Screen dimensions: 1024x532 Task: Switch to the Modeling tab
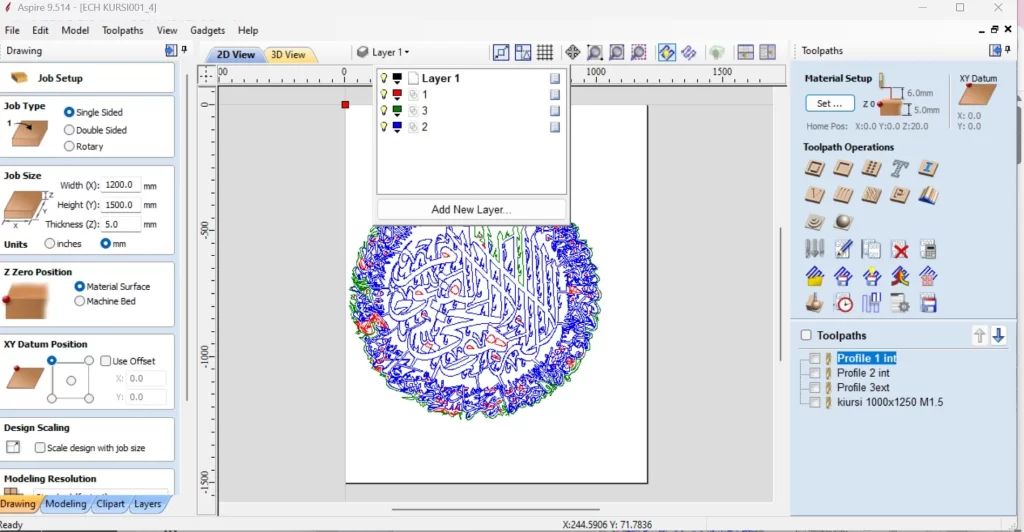[65, 504]
